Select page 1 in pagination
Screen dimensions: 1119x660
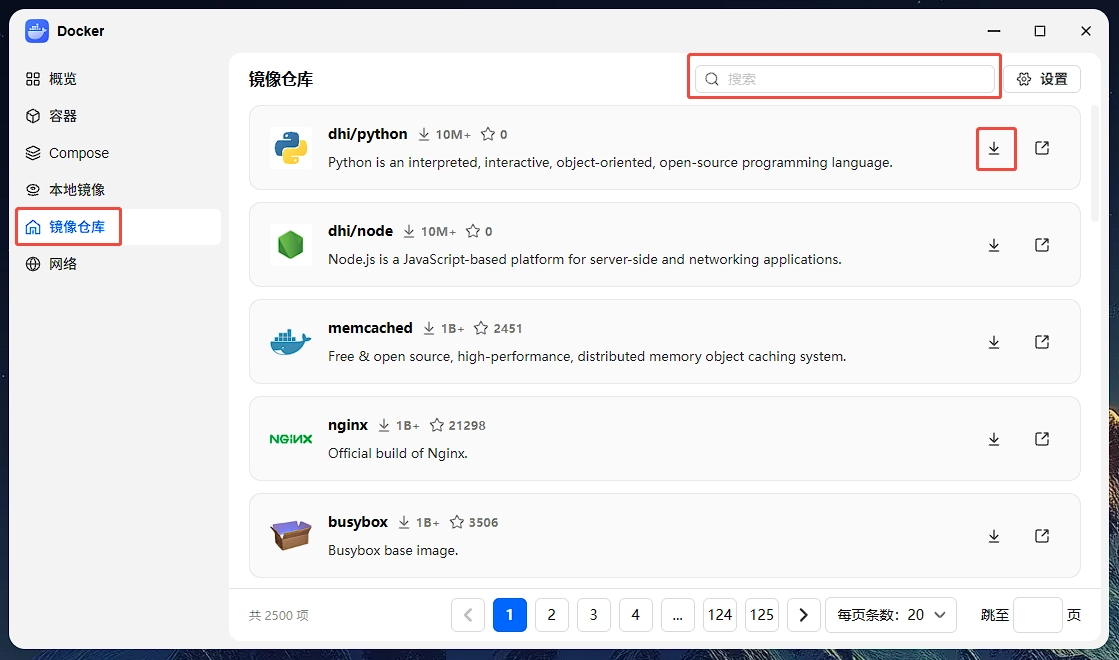[x=510, y=615]
